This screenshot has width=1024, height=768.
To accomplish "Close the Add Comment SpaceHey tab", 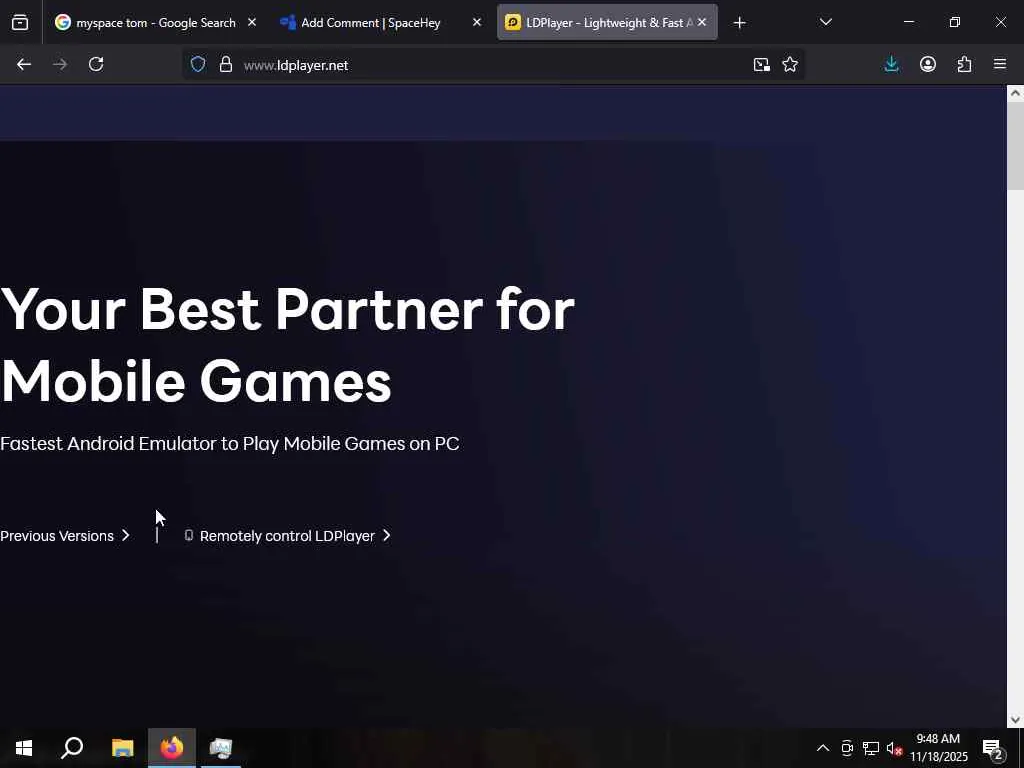I will click(477, 23).
